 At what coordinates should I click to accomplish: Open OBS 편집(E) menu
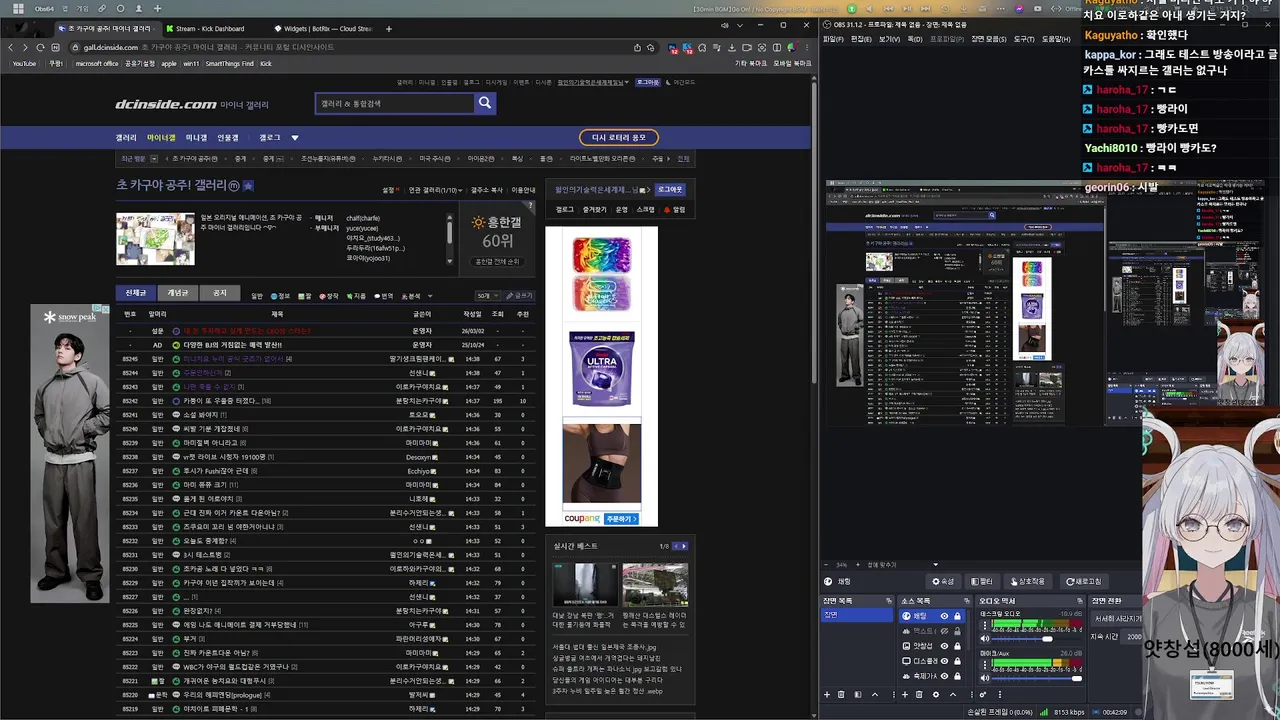(861, 39)
